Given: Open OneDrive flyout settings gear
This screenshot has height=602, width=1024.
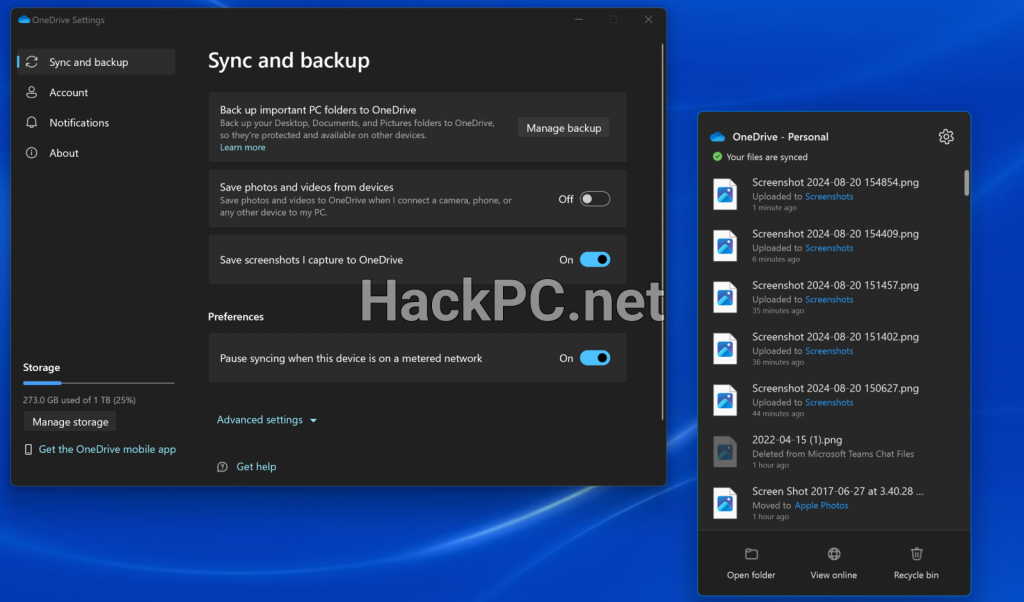Looking at the screenshot, I should pyautogui.click(x=946, y=136).
